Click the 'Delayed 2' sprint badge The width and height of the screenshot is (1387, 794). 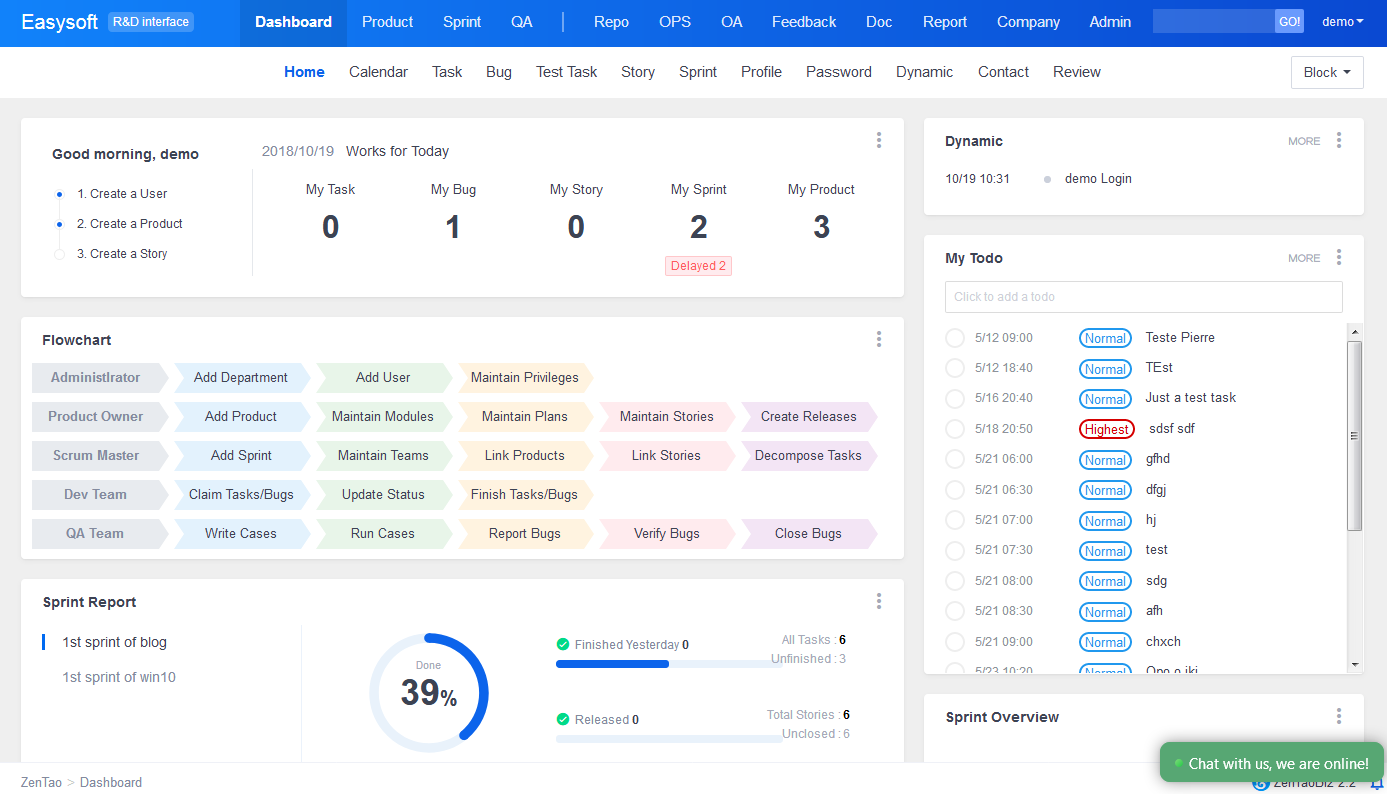point(698,266)
